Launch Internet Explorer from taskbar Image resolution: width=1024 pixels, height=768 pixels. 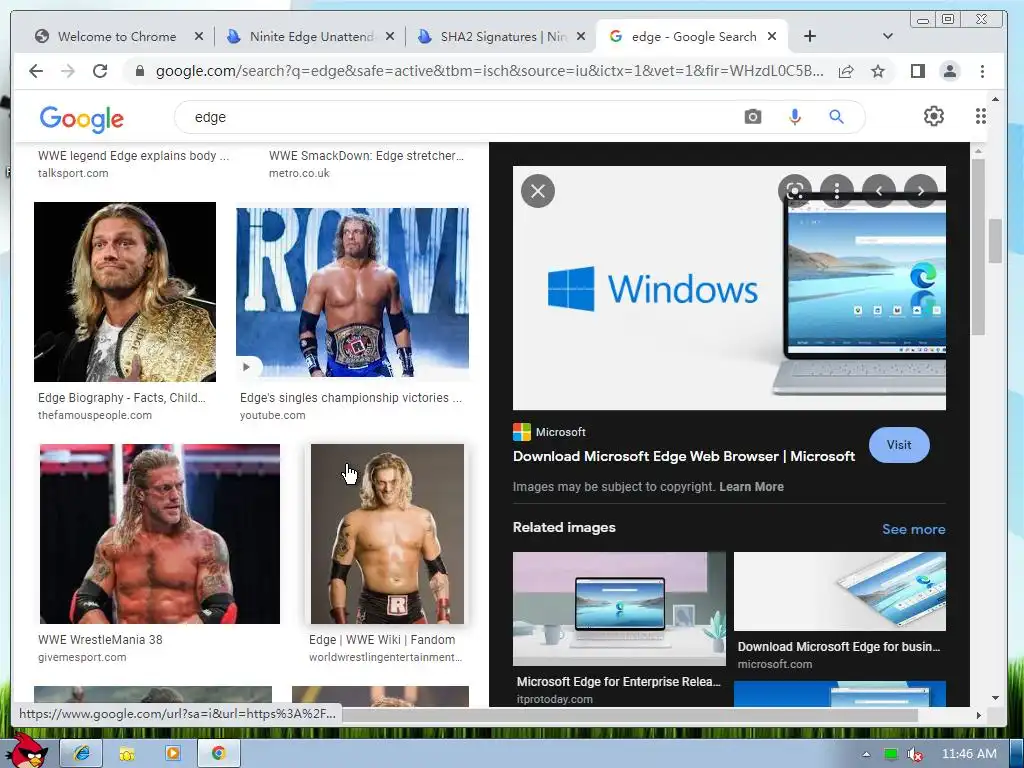point(81,754)
